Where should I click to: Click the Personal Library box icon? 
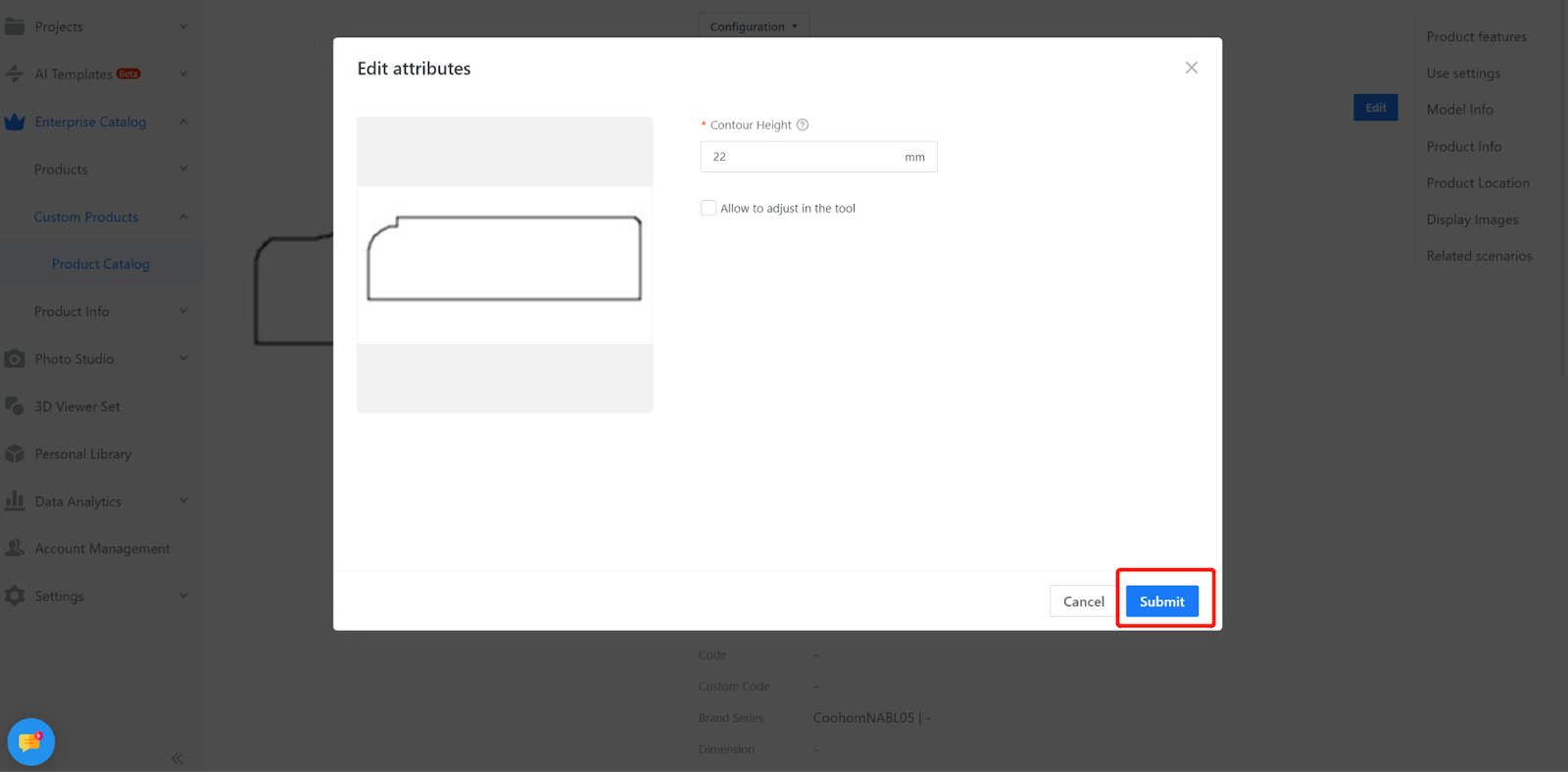pyautogui.click(x=15, y=454)
